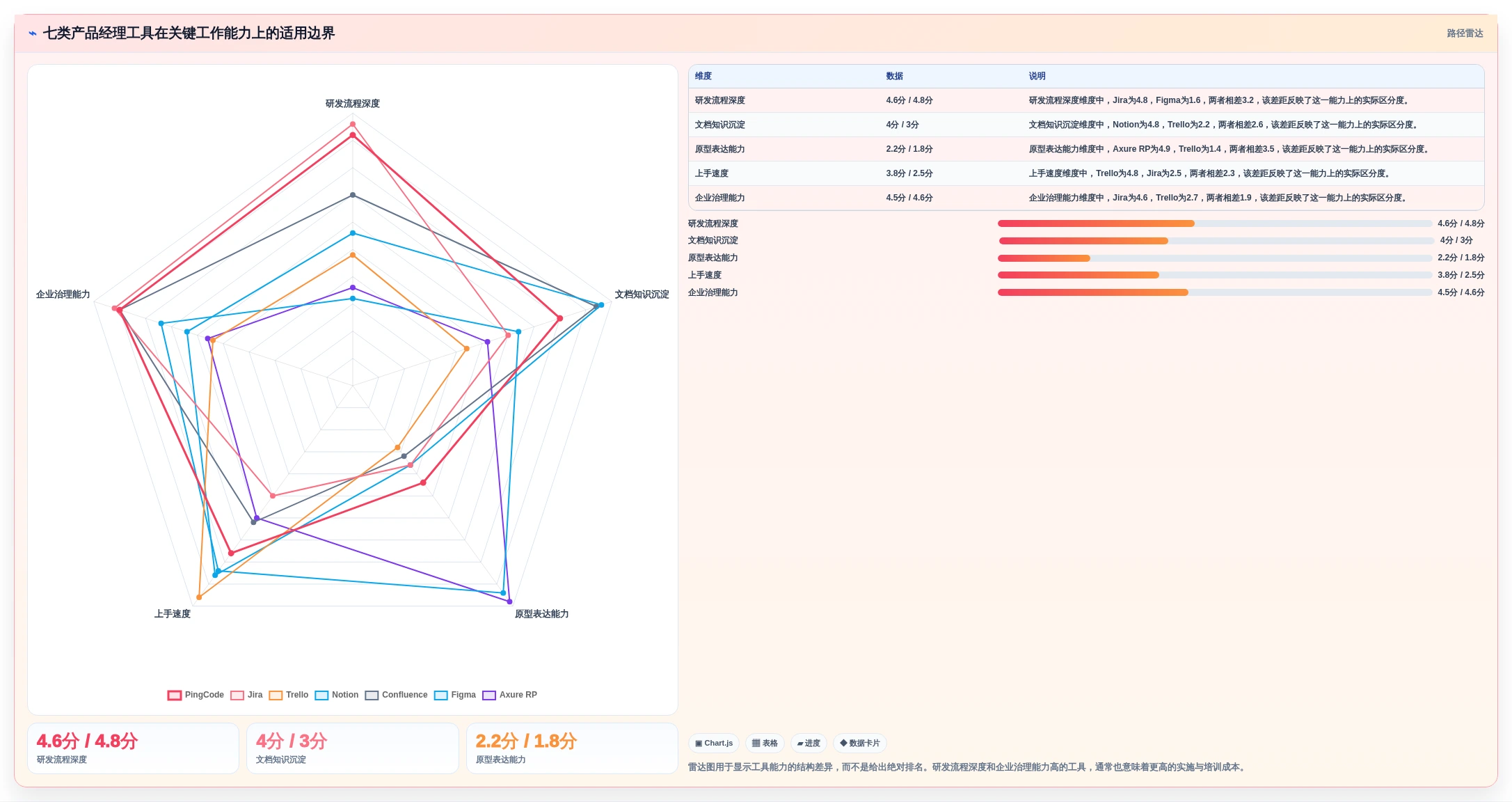Select the 原型表达能力 table row label

[x=719, y=149]
